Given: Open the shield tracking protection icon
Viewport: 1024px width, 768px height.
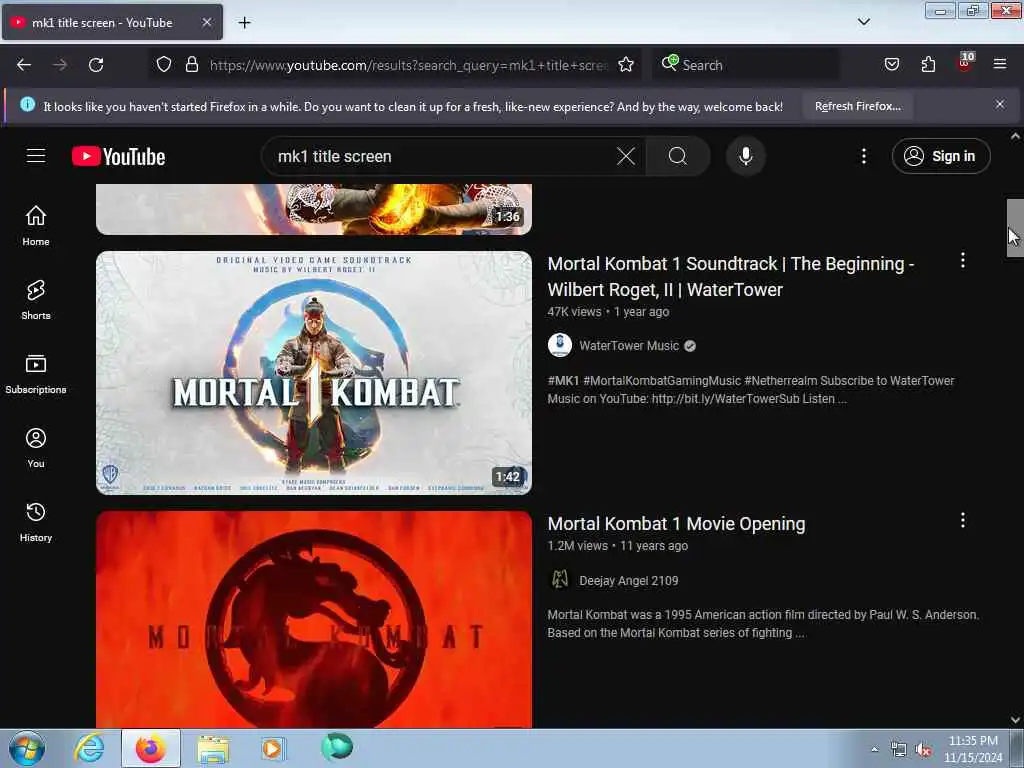Looking at the screenshot, I should (164, 65).
